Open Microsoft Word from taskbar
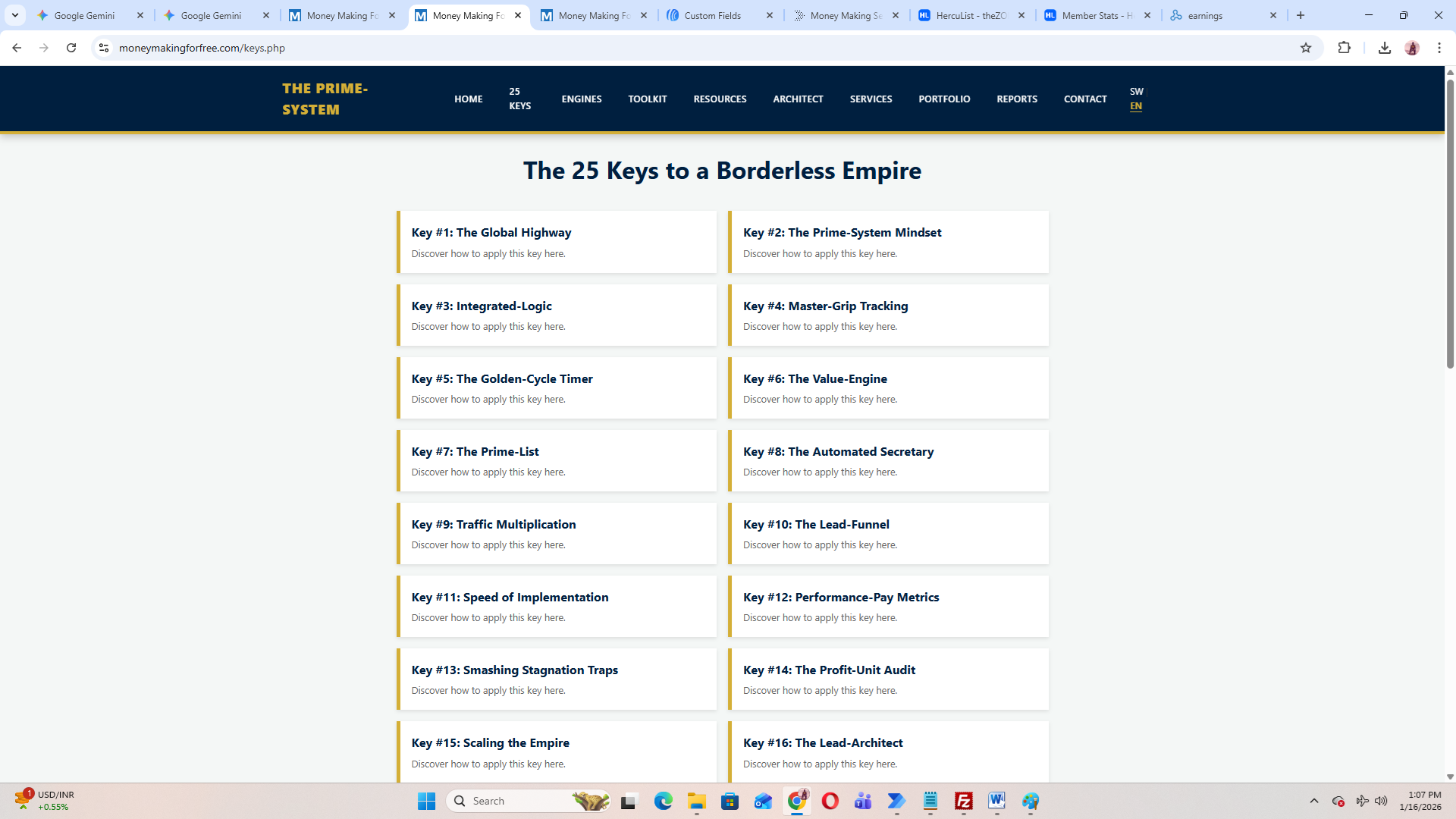The height and width of the screenshot is (819, 1456). click(x=996, y=801)
